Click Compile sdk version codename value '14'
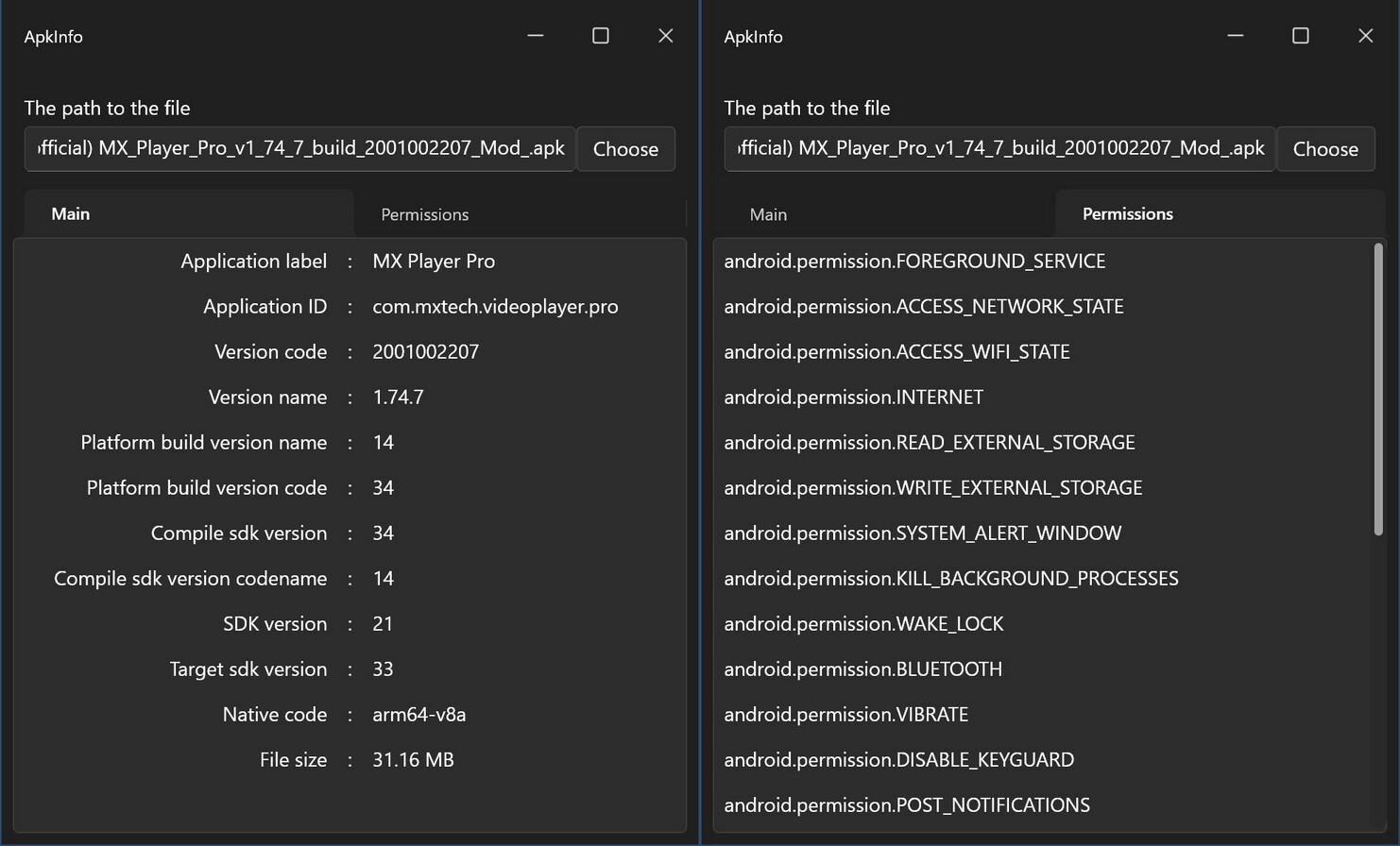The image size is (1400, 846). click(383, 579)
